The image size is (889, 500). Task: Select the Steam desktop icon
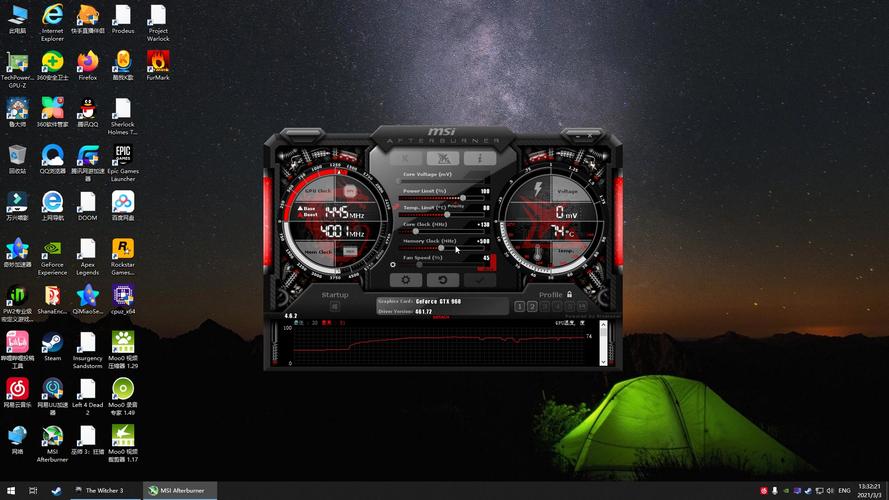pos(52,346)
